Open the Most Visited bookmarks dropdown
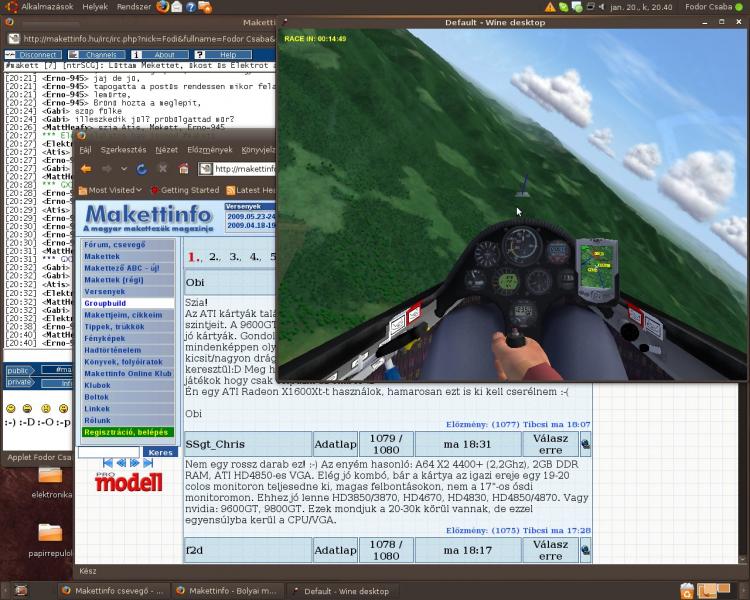This screenshot has height=600, width=750. [110, 190]
